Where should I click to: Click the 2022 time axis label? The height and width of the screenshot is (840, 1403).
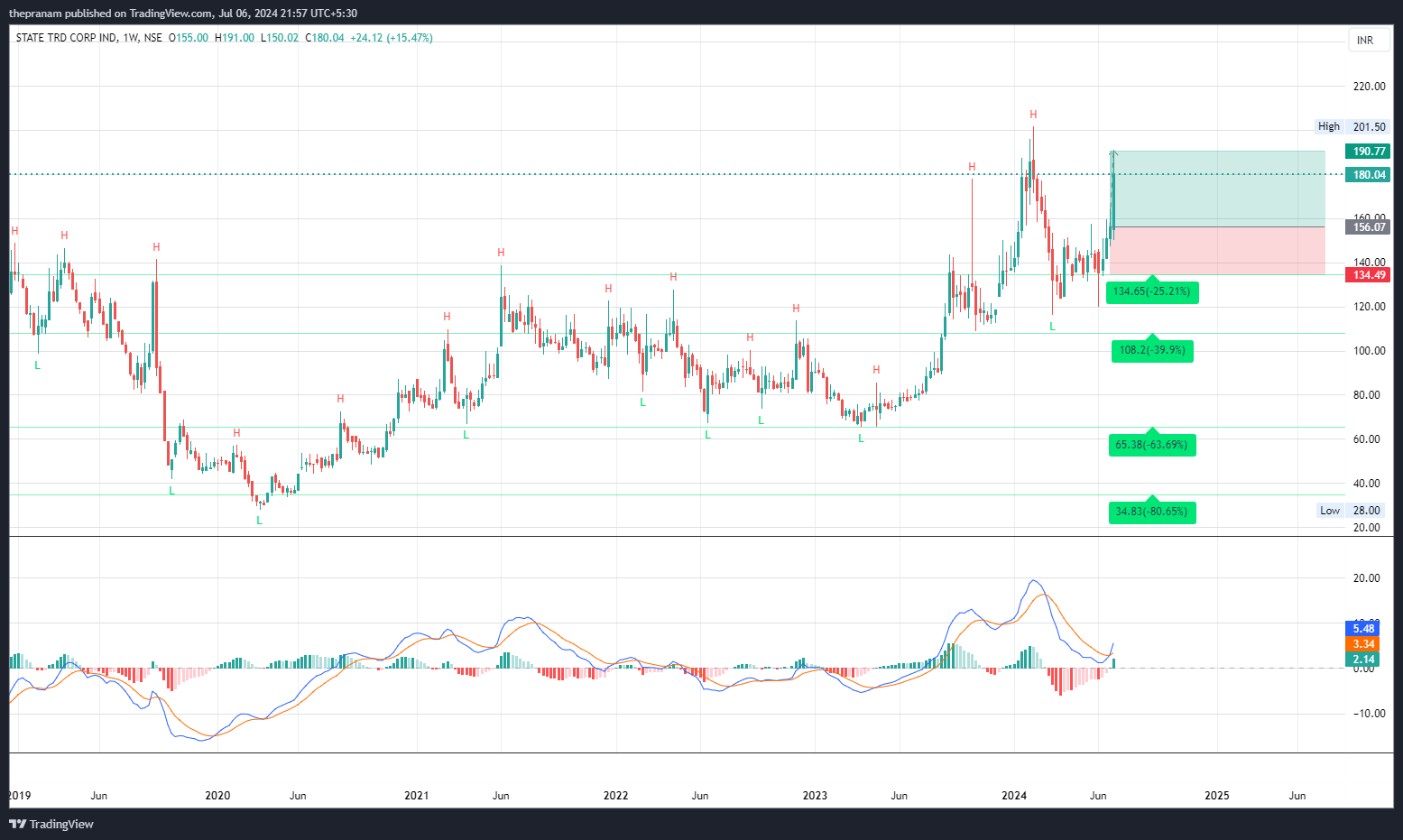[616, 796]
